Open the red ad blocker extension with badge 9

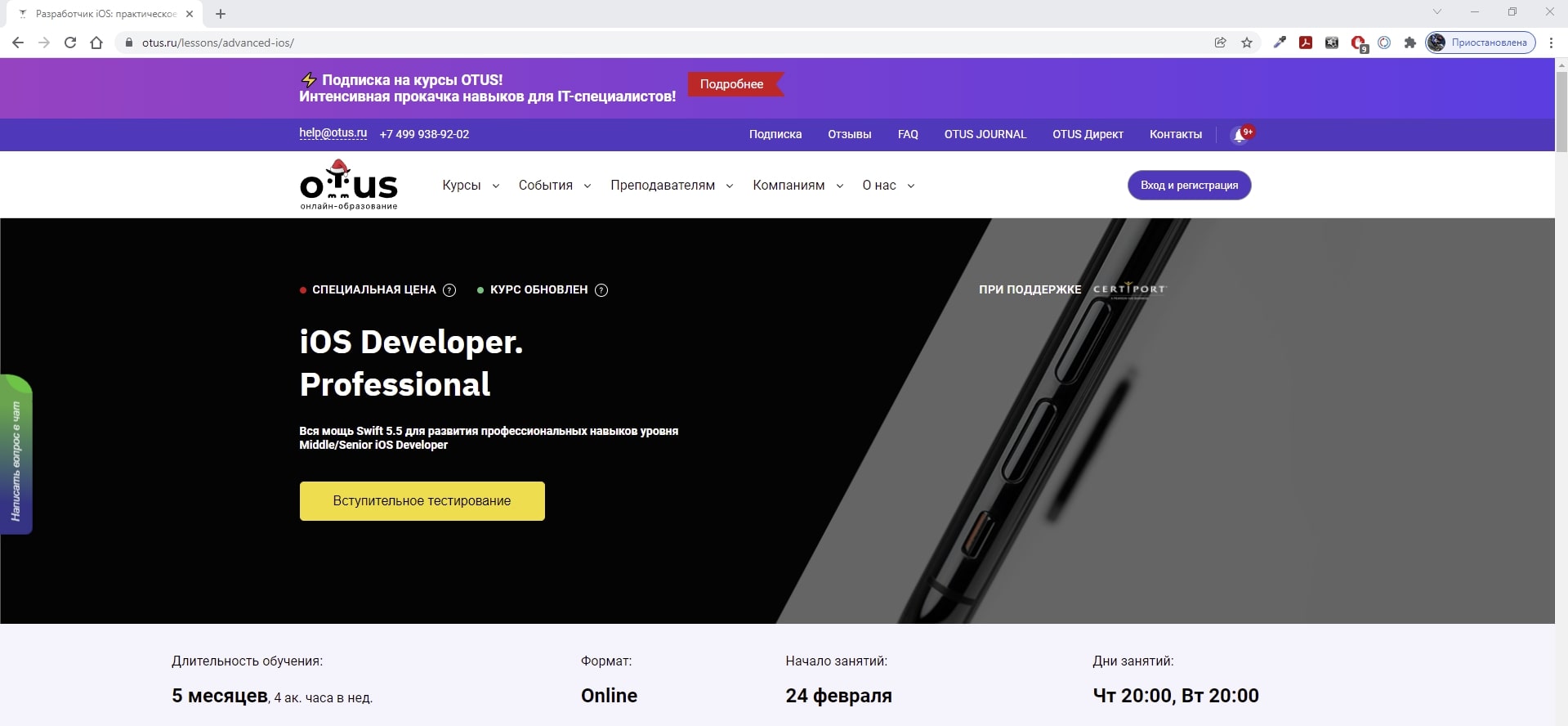click(x=1358, y=43)
